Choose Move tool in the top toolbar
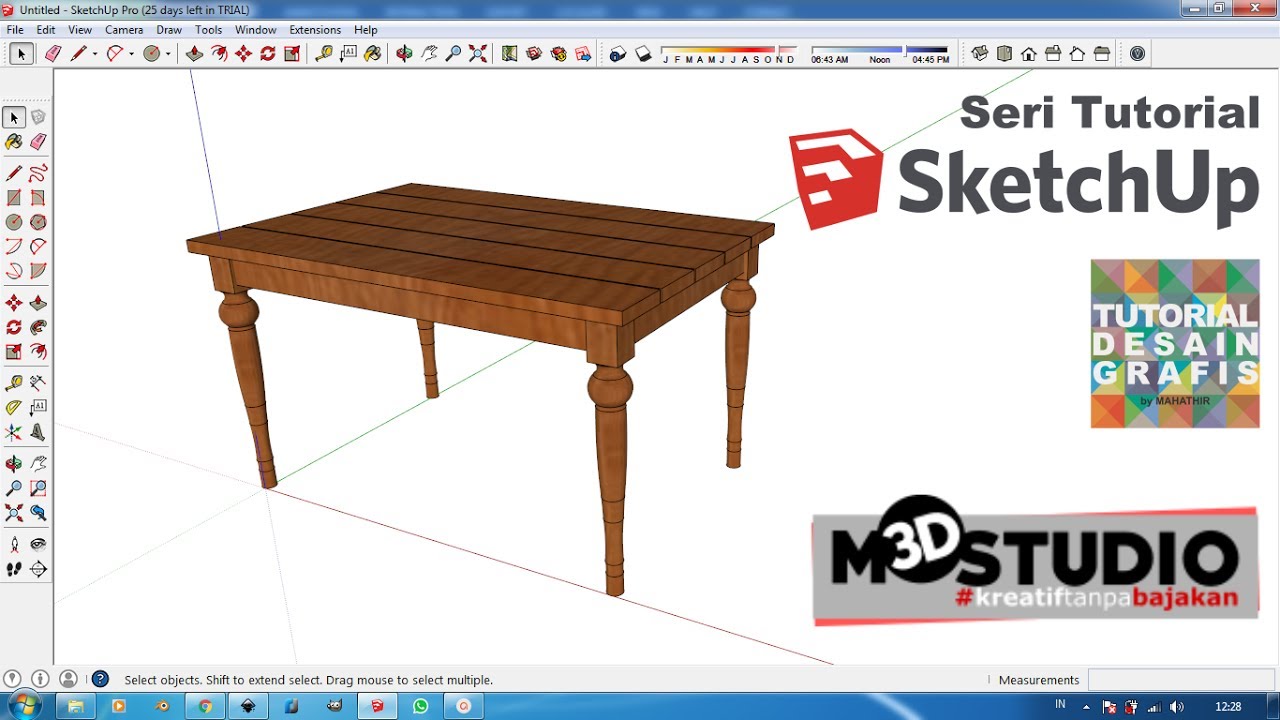The width and height of the screenshot is (1280, 720). 243,54
